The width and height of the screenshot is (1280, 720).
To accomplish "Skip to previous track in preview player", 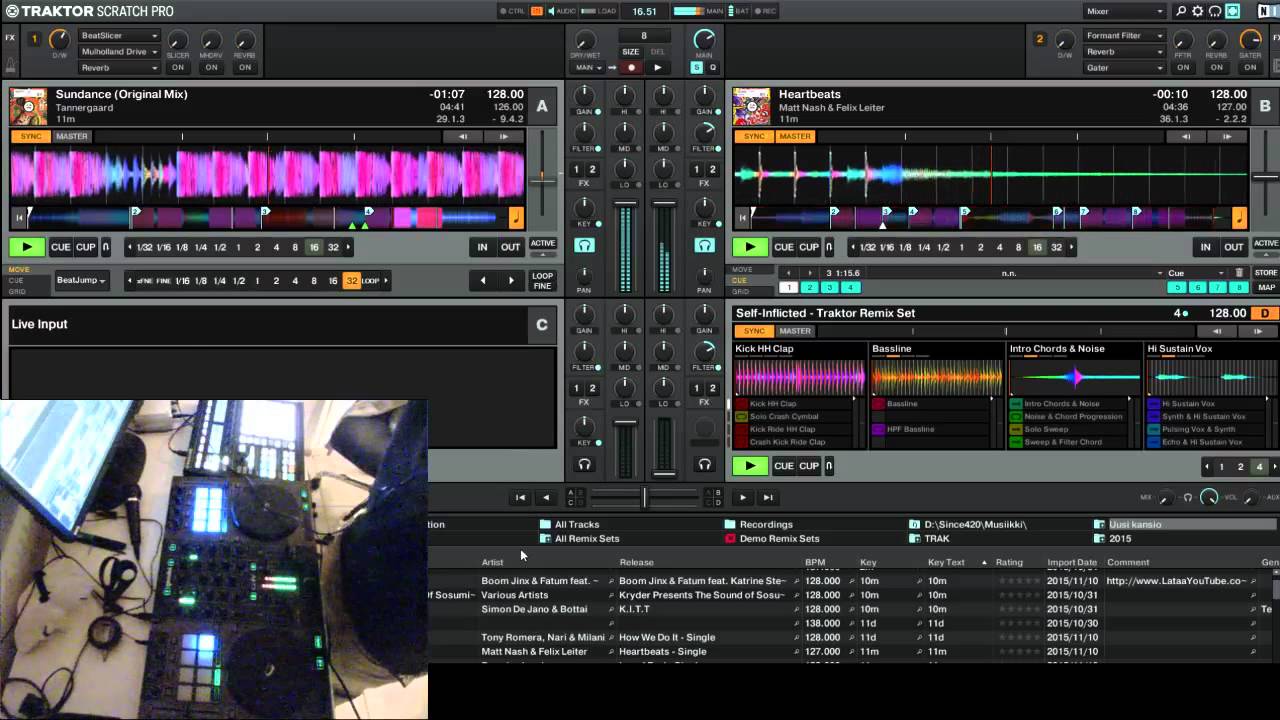I will (x=520, y=497).
